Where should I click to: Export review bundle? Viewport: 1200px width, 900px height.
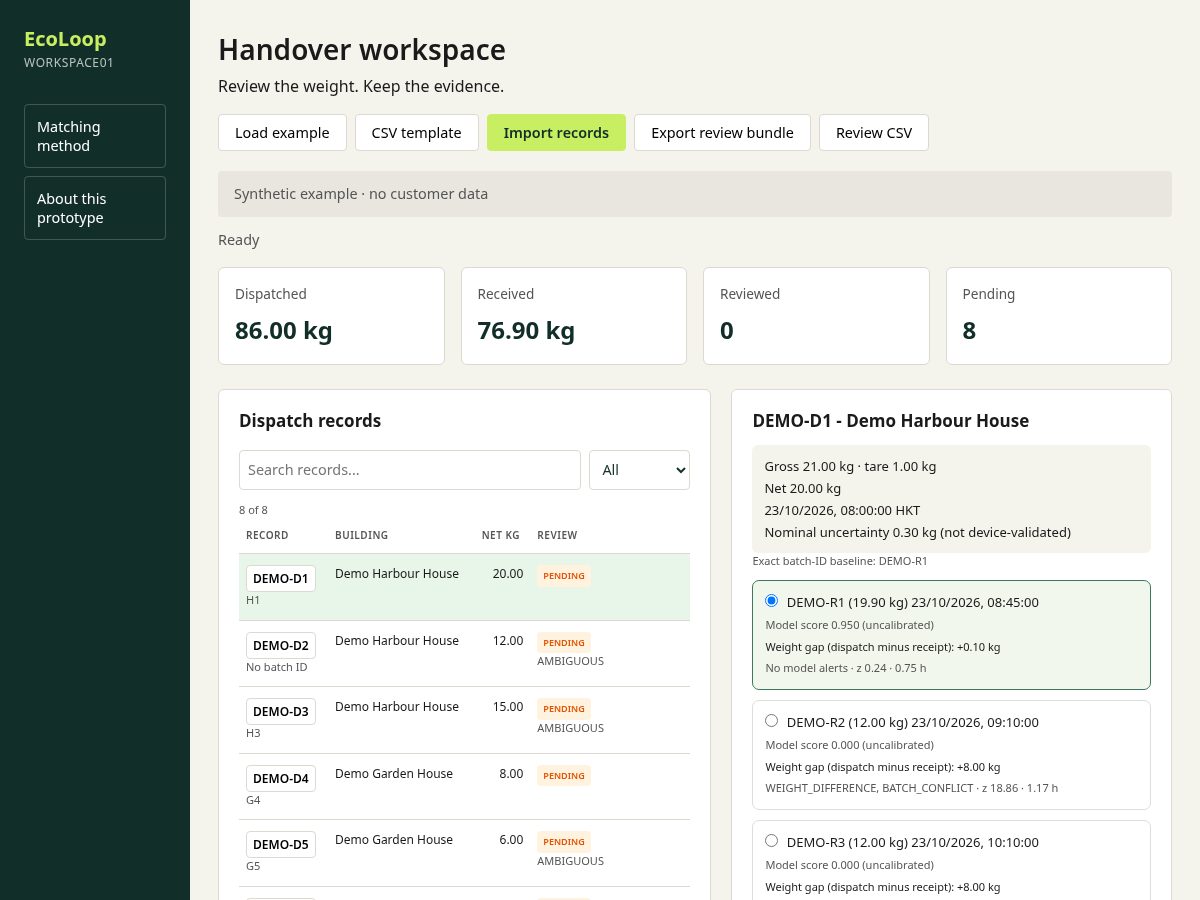click(722, 133)
